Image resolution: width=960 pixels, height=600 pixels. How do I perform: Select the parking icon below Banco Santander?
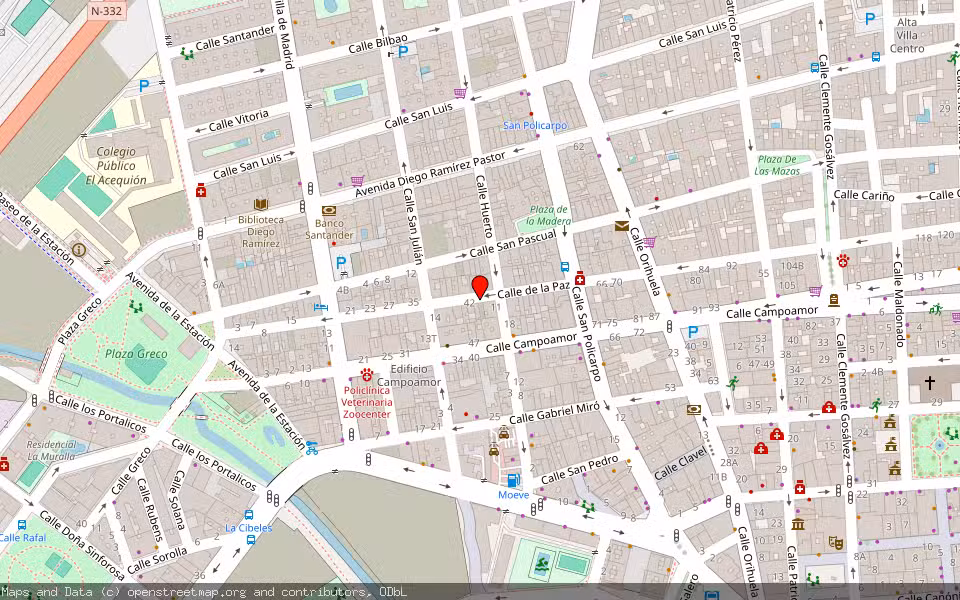341,263
